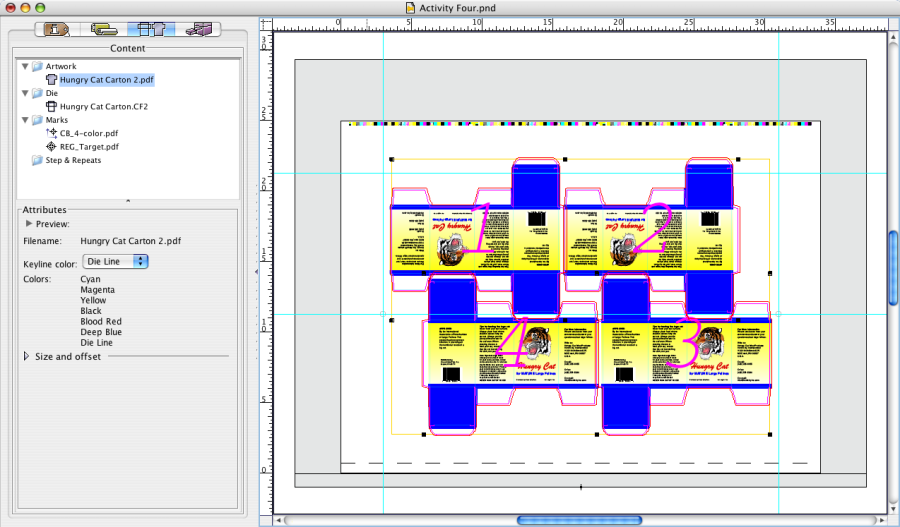
Task: Click the mark icon beside CB_4-color.pdf
Action: [52, 133]
